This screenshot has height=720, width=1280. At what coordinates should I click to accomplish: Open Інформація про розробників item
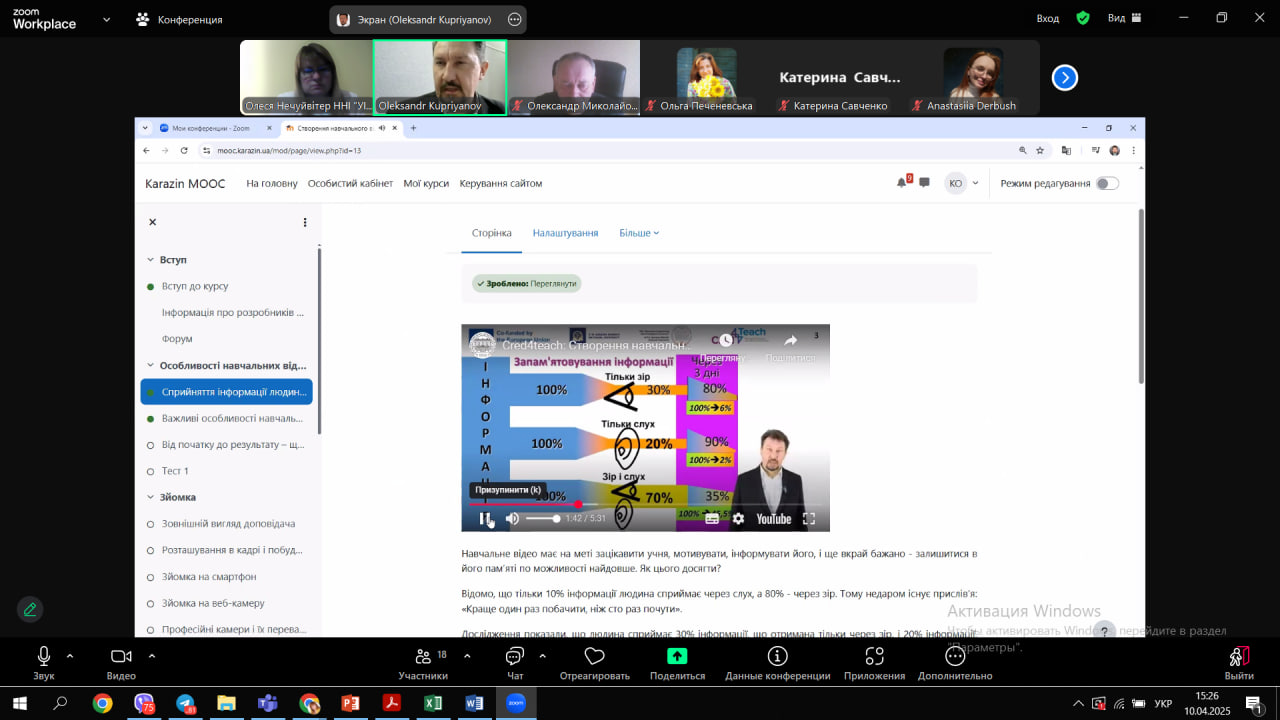pyautogui.click(x=233, y=312)
